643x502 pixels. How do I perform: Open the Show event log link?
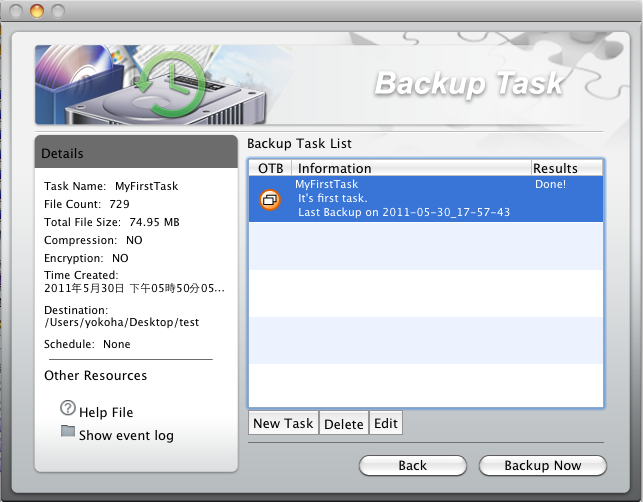tap(126, 435)
